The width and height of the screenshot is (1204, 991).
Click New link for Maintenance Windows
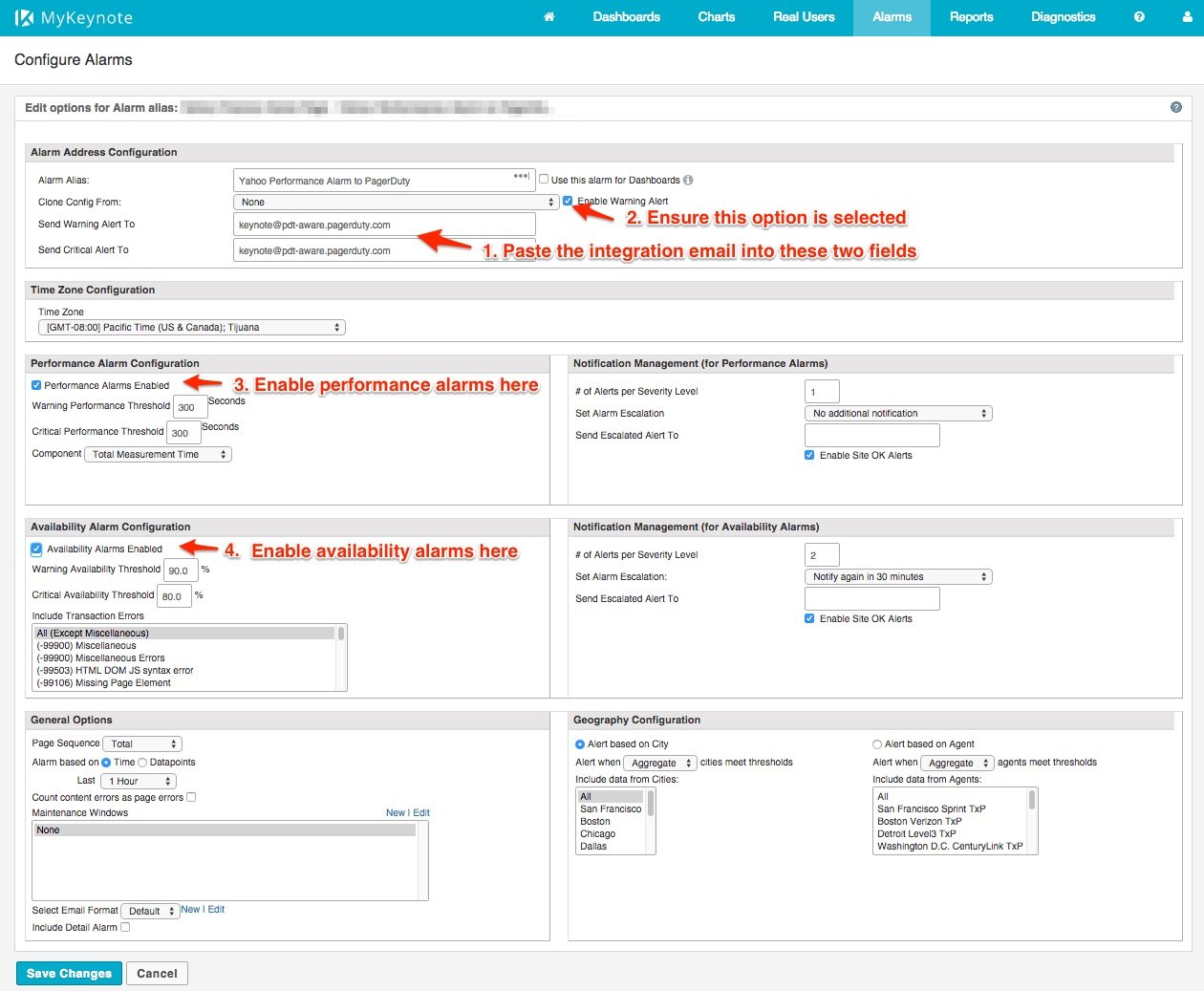[395, 812]
